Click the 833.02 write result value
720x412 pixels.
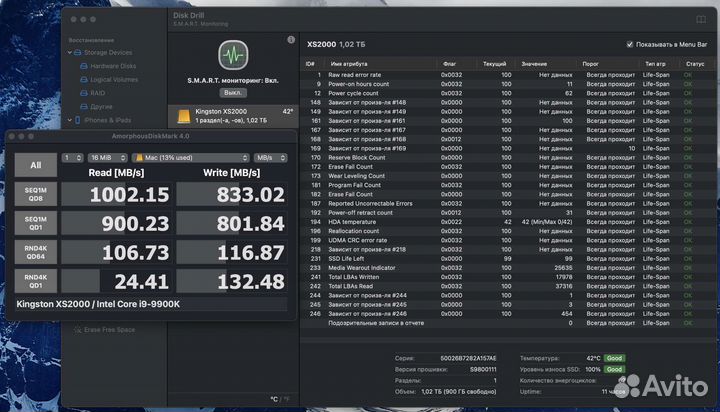[x=251, y=195]
